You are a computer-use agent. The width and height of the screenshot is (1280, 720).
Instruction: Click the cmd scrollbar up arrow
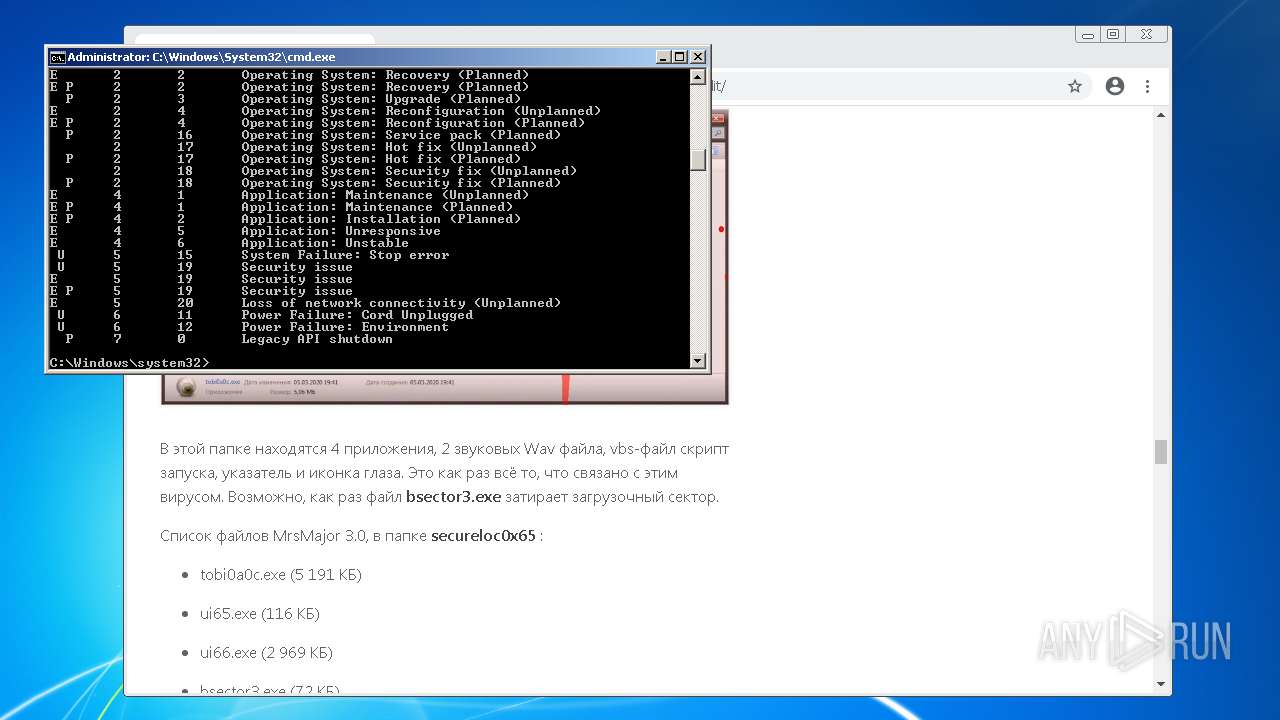tap(698, 76)
